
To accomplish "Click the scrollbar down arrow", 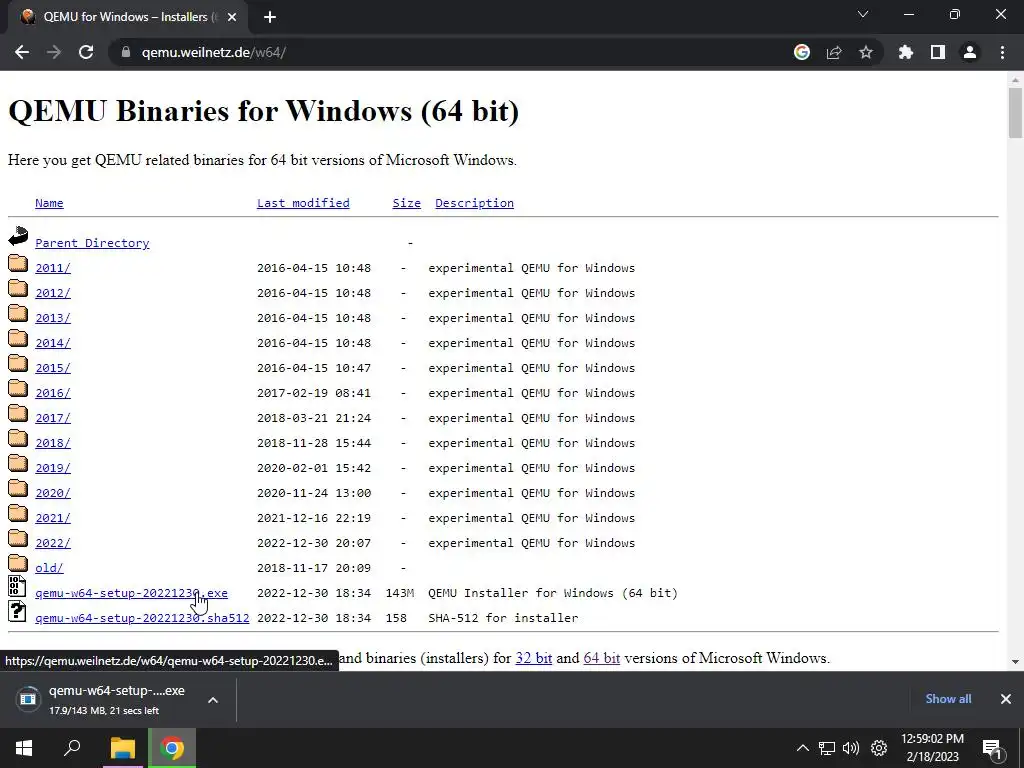I will pyautogui.click(x=1015, y=662).
